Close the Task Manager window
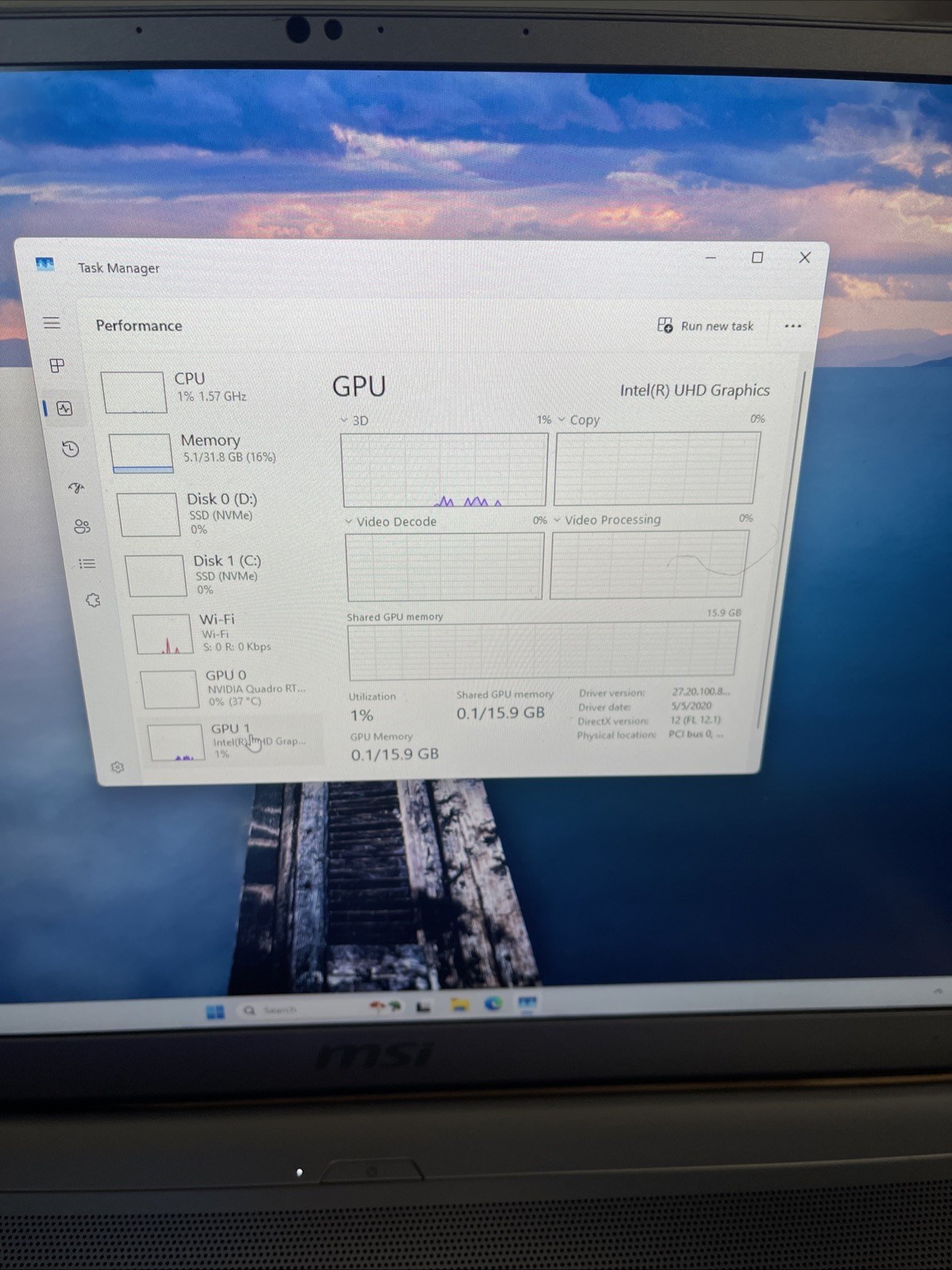The image size is (952, 1270). pos(804,257)
